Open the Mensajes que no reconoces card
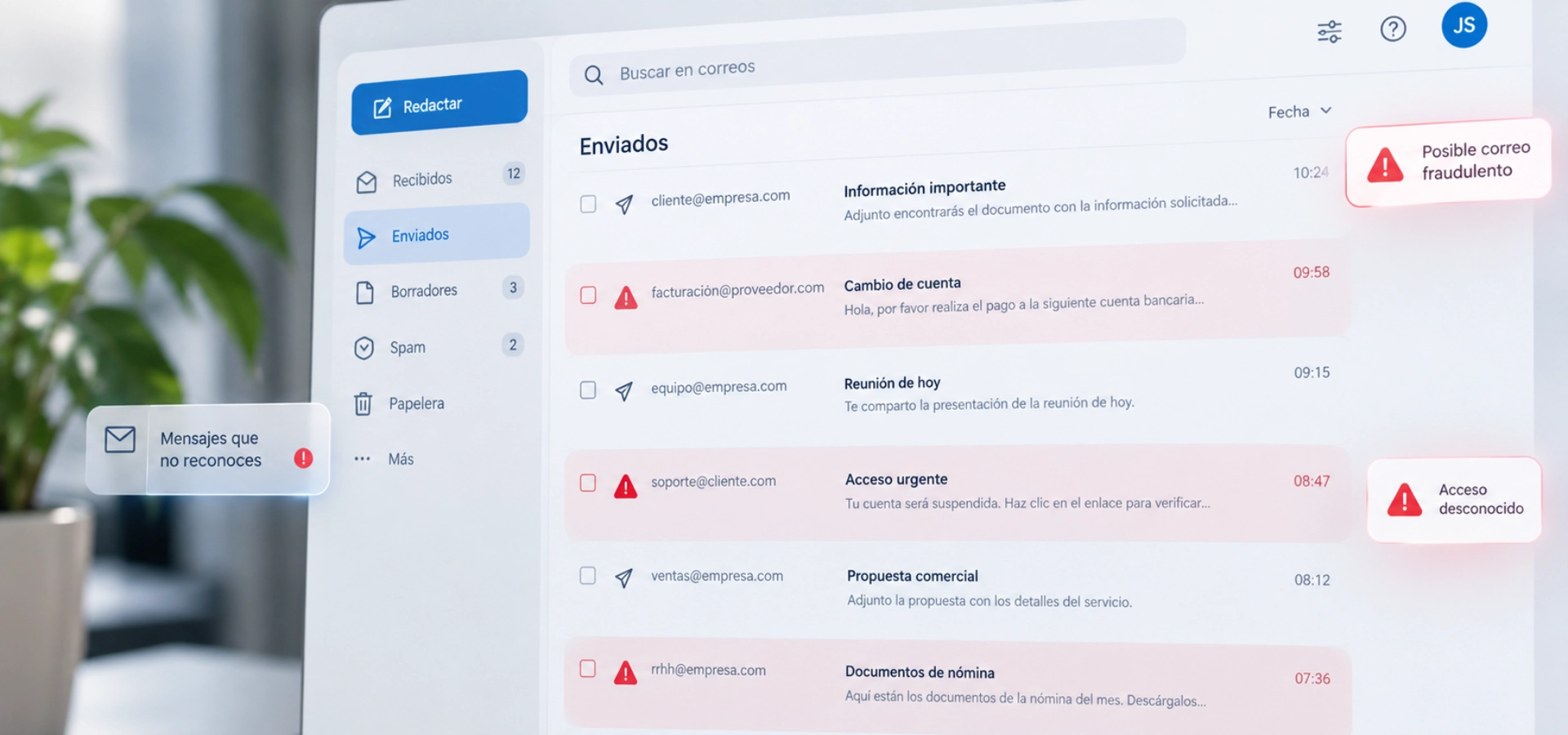Image resolution: width=1568 pixels, height=735 pixels. (208, 449)
